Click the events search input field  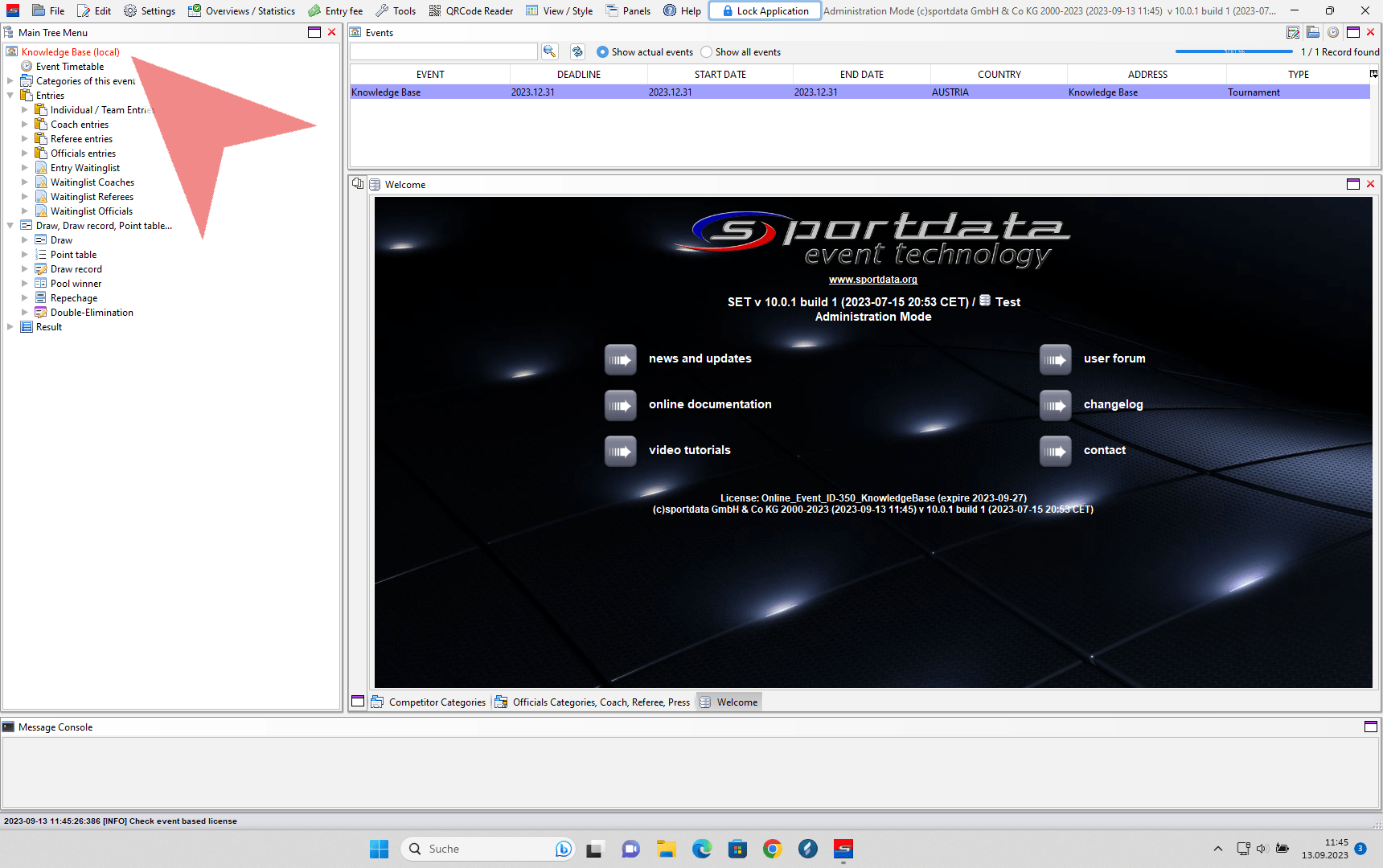coord(443,51)
